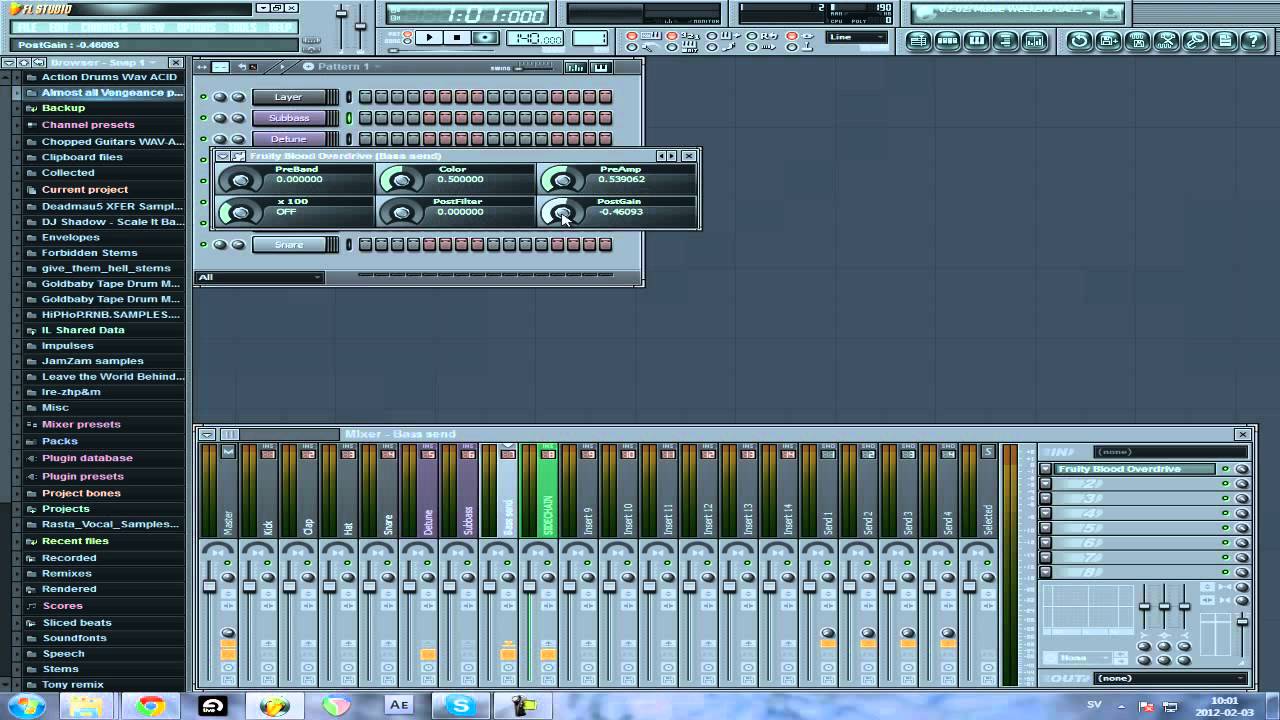Toggle first step of Layer channel
This screenshot has height=720, width=1280.
pos(365,97)
